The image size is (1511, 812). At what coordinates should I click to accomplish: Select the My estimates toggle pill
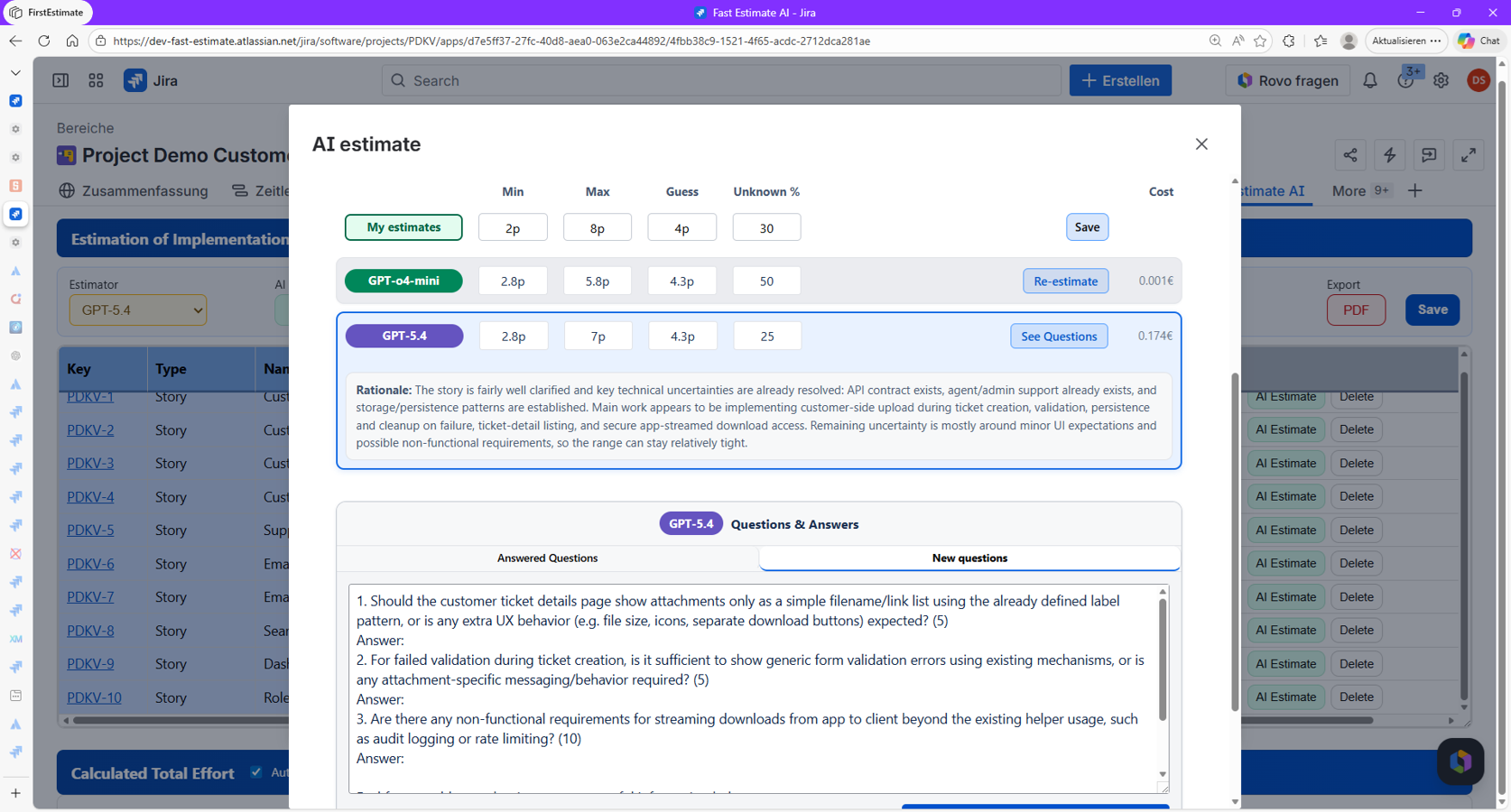[403, 226]
